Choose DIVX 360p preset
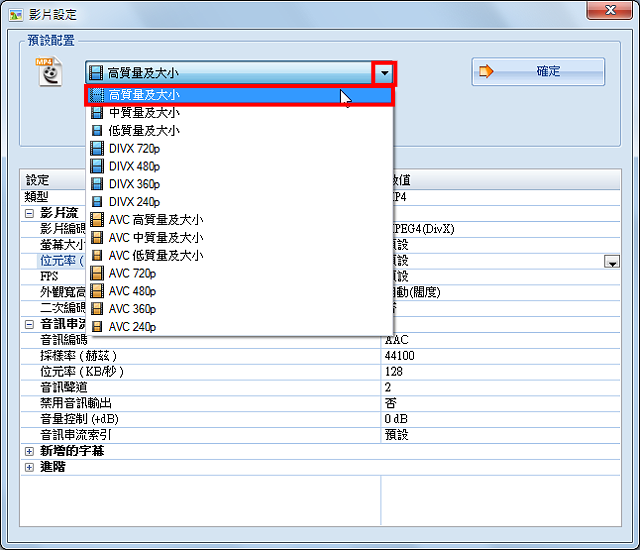640x550 pixels. tap(240, 184)
